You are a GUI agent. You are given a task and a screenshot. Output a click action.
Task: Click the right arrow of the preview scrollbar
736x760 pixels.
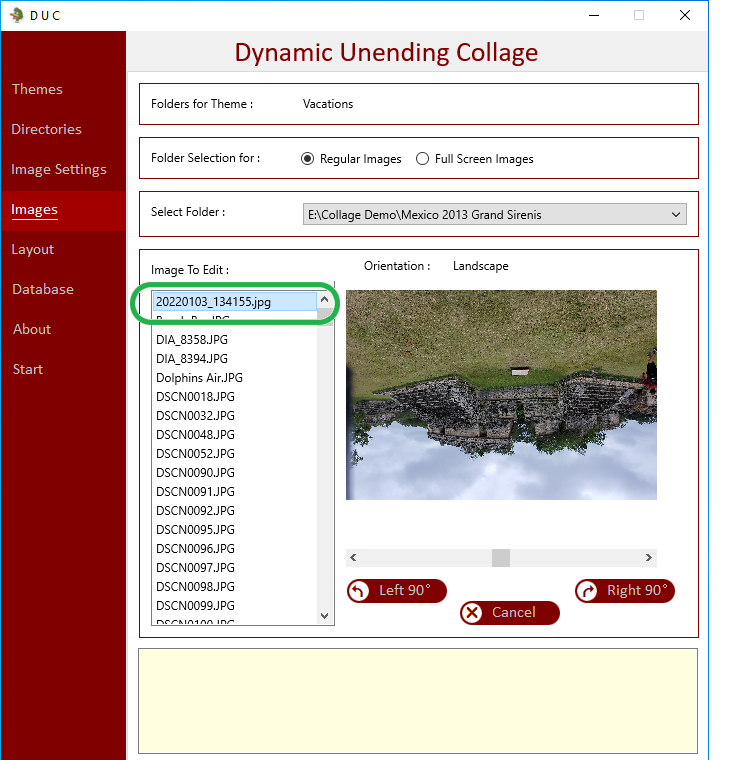coord(649,557)
